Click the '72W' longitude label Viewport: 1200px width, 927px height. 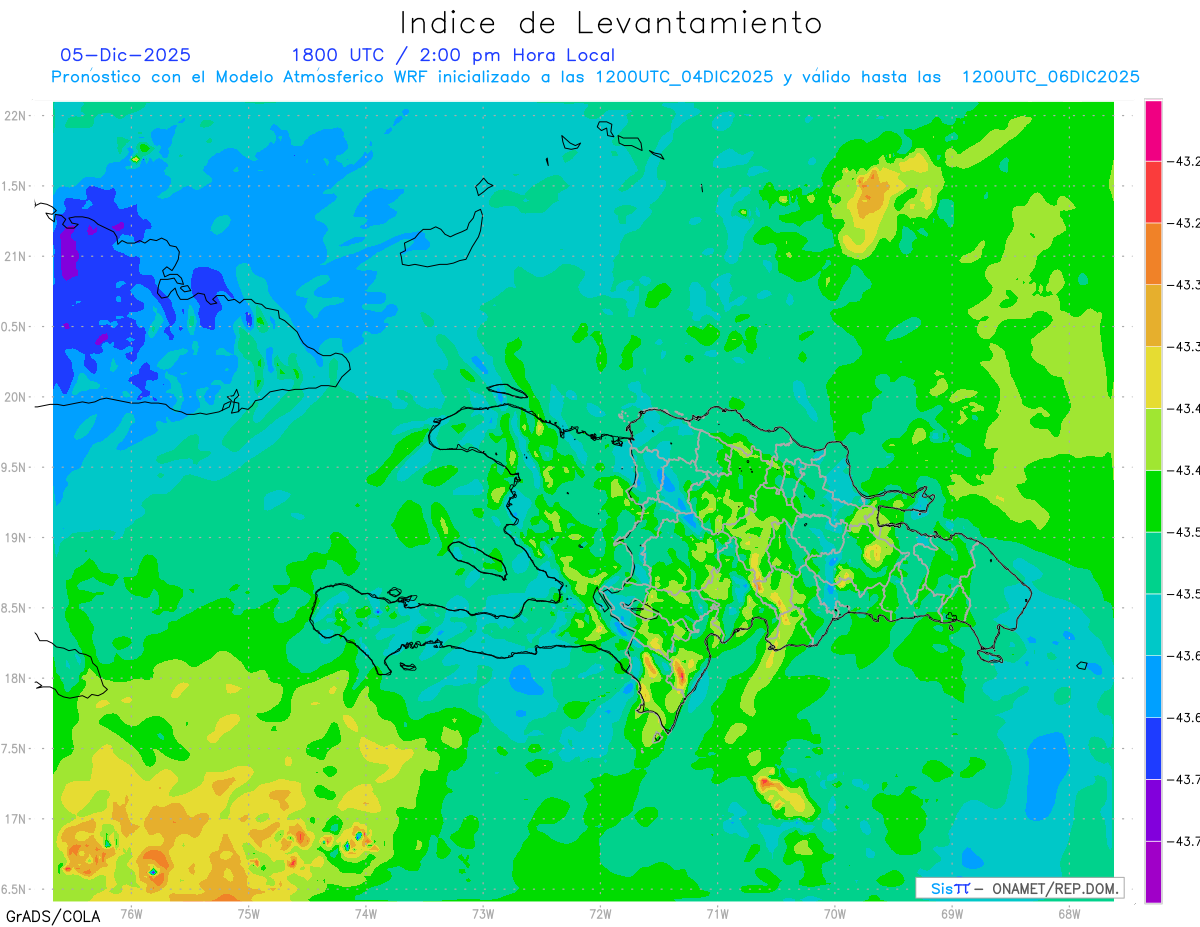coord(600,913)
